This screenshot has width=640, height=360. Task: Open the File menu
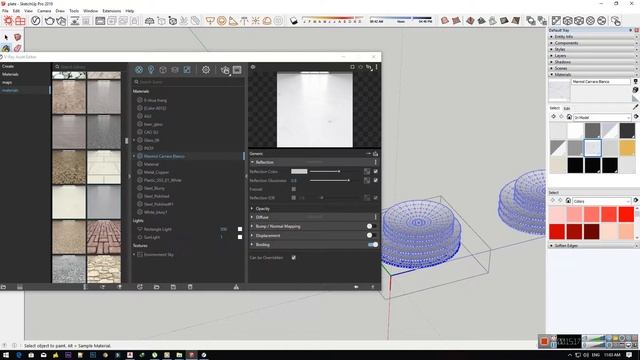click(5, 11)
